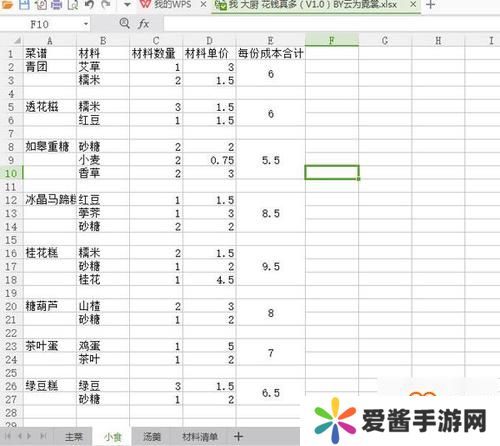Close the xlsx document tab
Screen dimensions: 500x446
click(x=413, y=4)
